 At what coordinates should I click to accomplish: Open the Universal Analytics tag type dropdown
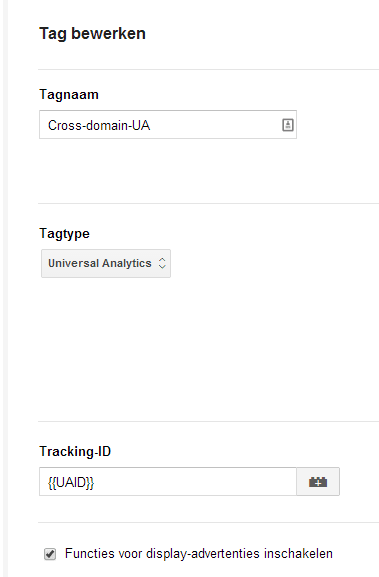click(106, 263)
